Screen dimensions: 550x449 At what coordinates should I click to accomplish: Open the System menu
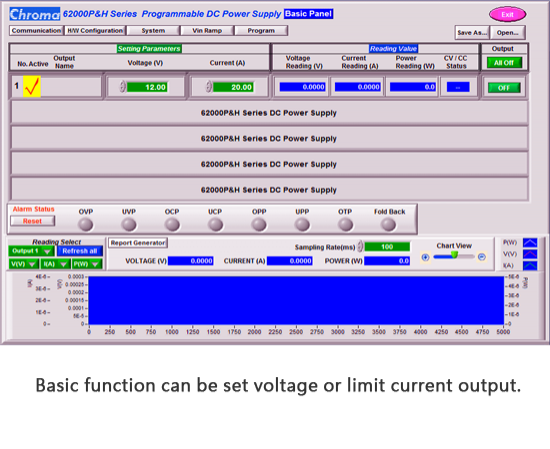tap(153, 31)
